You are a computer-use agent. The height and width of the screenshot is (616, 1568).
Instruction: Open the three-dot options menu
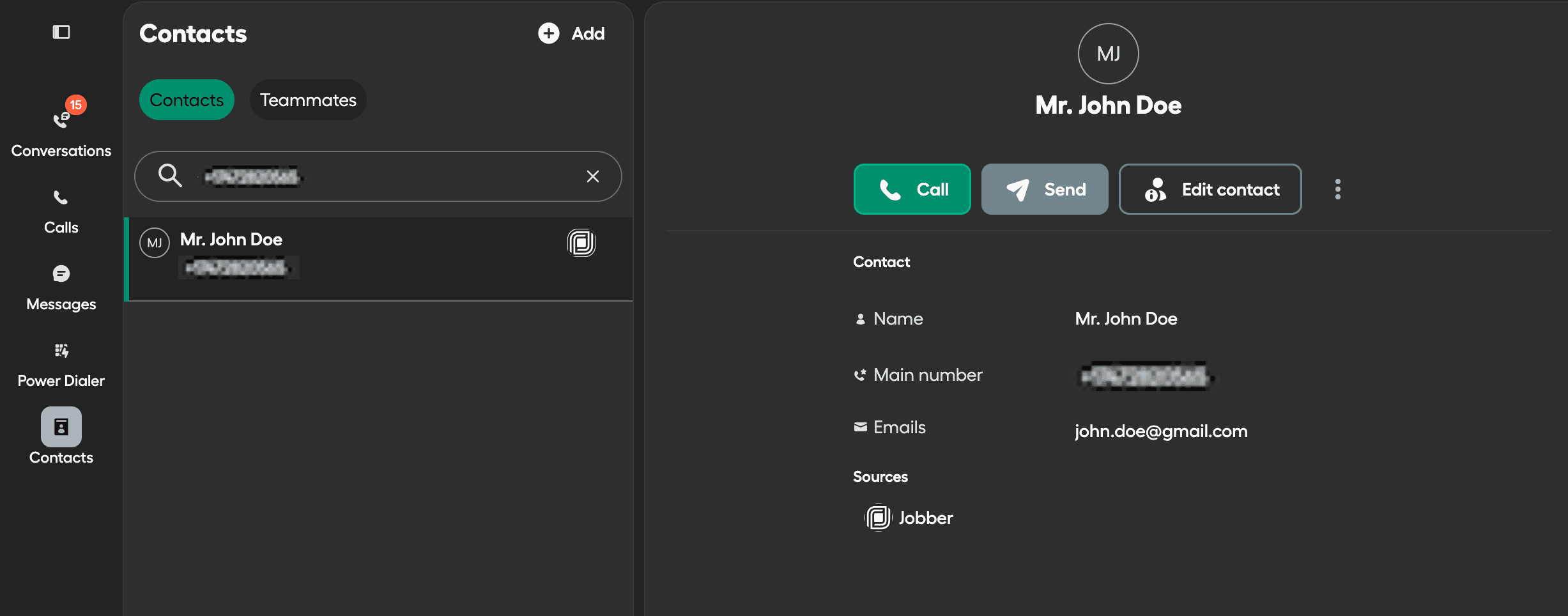point(1337,189)
